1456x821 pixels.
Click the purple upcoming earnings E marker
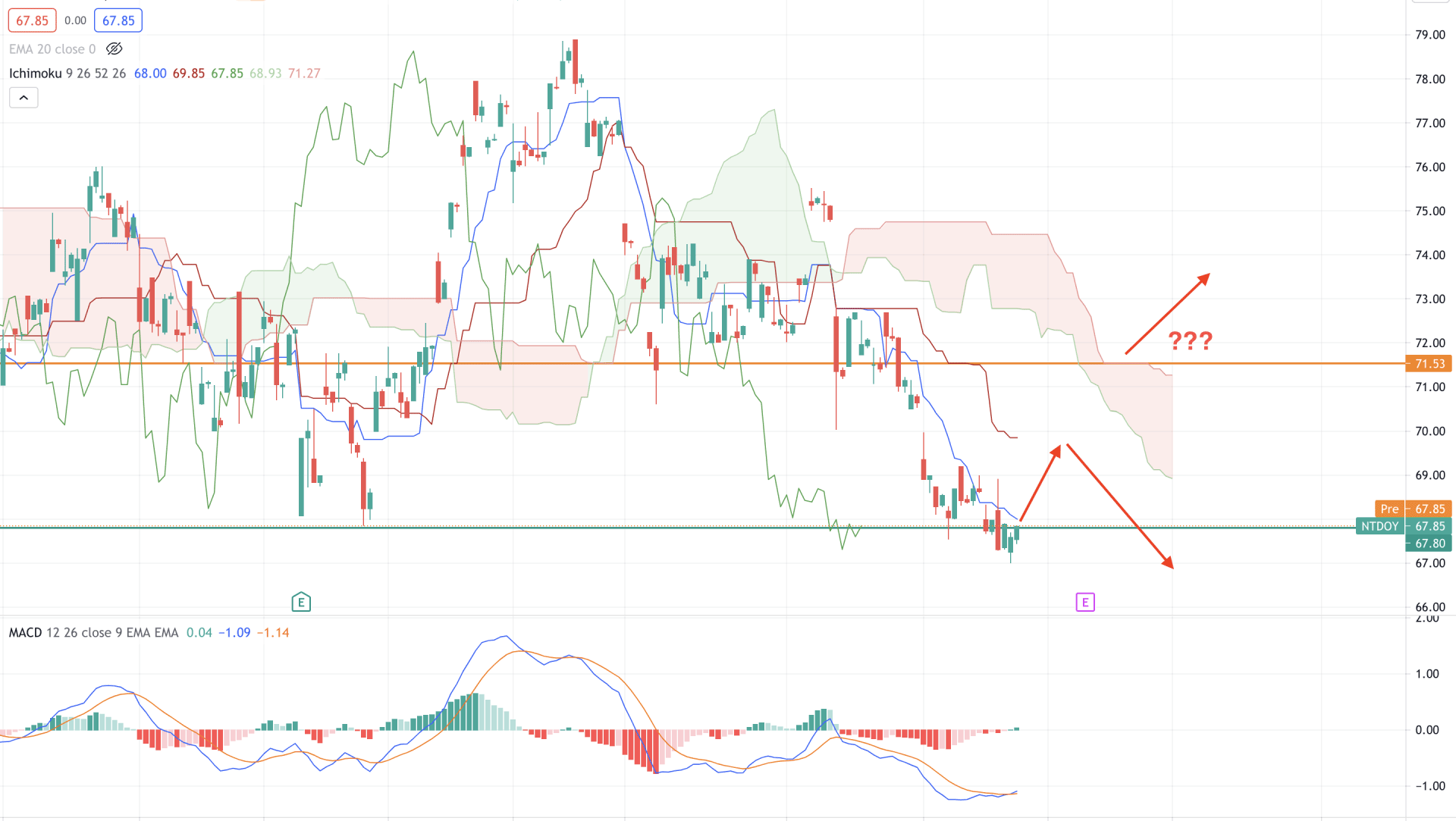click(x=1085, y=603)
